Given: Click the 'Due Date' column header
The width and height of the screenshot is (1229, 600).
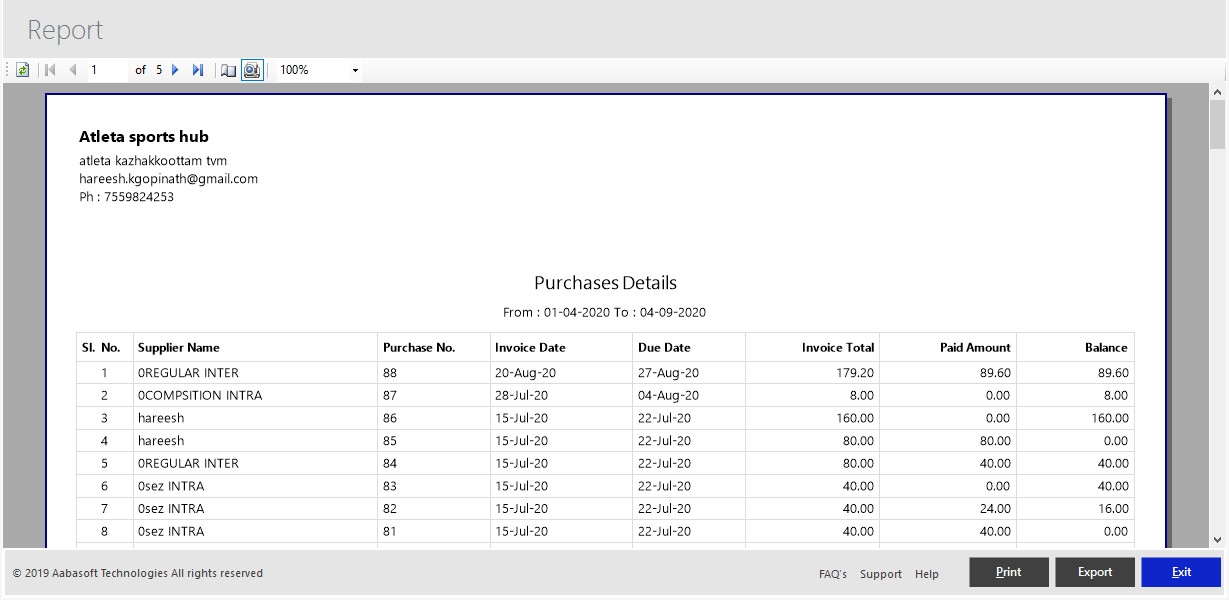Looking at the screenshot, I should 664,348.
